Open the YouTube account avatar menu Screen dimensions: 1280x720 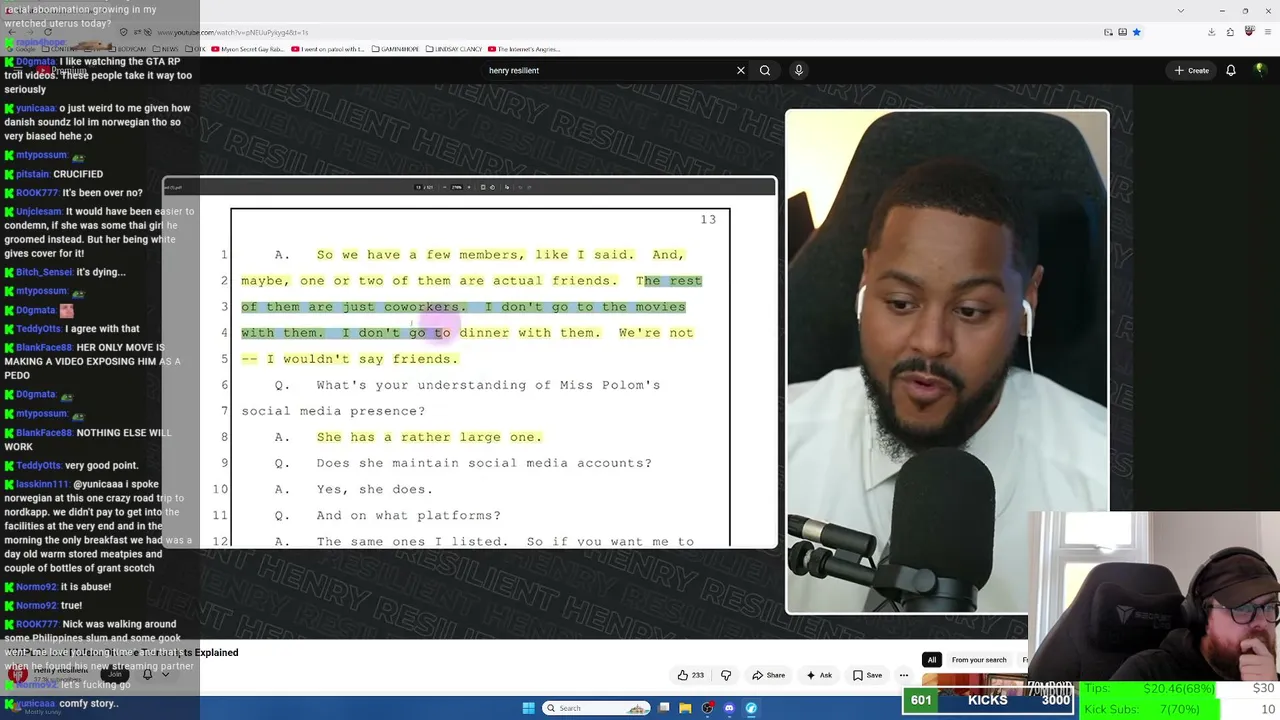coord(1262,70)
